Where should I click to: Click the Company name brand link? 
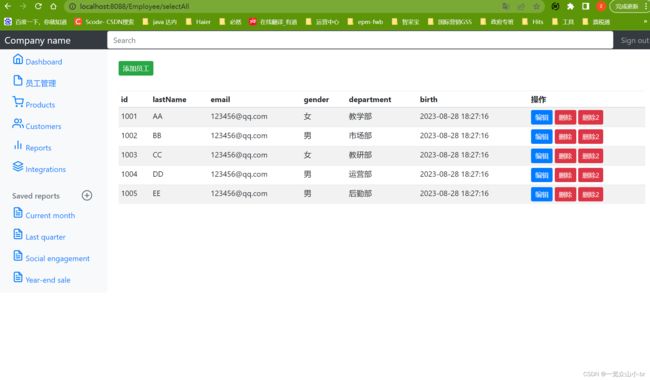tap(37, 41)
